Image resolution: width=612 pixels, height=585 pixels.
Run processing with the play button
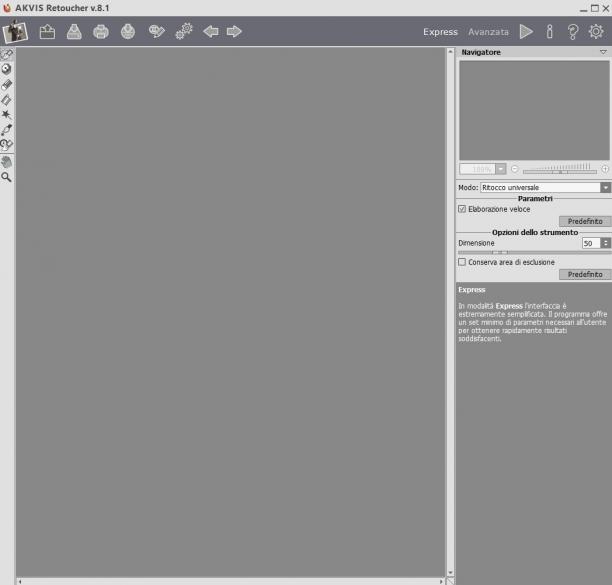tap(526, 32)
